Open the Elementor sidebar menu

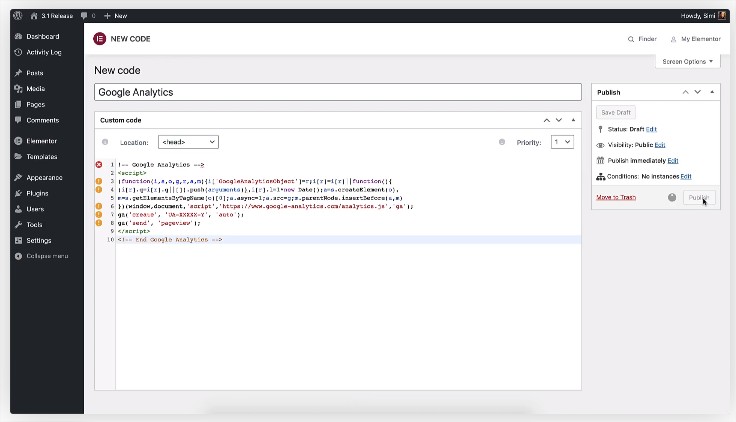click(x=41, y=141)
